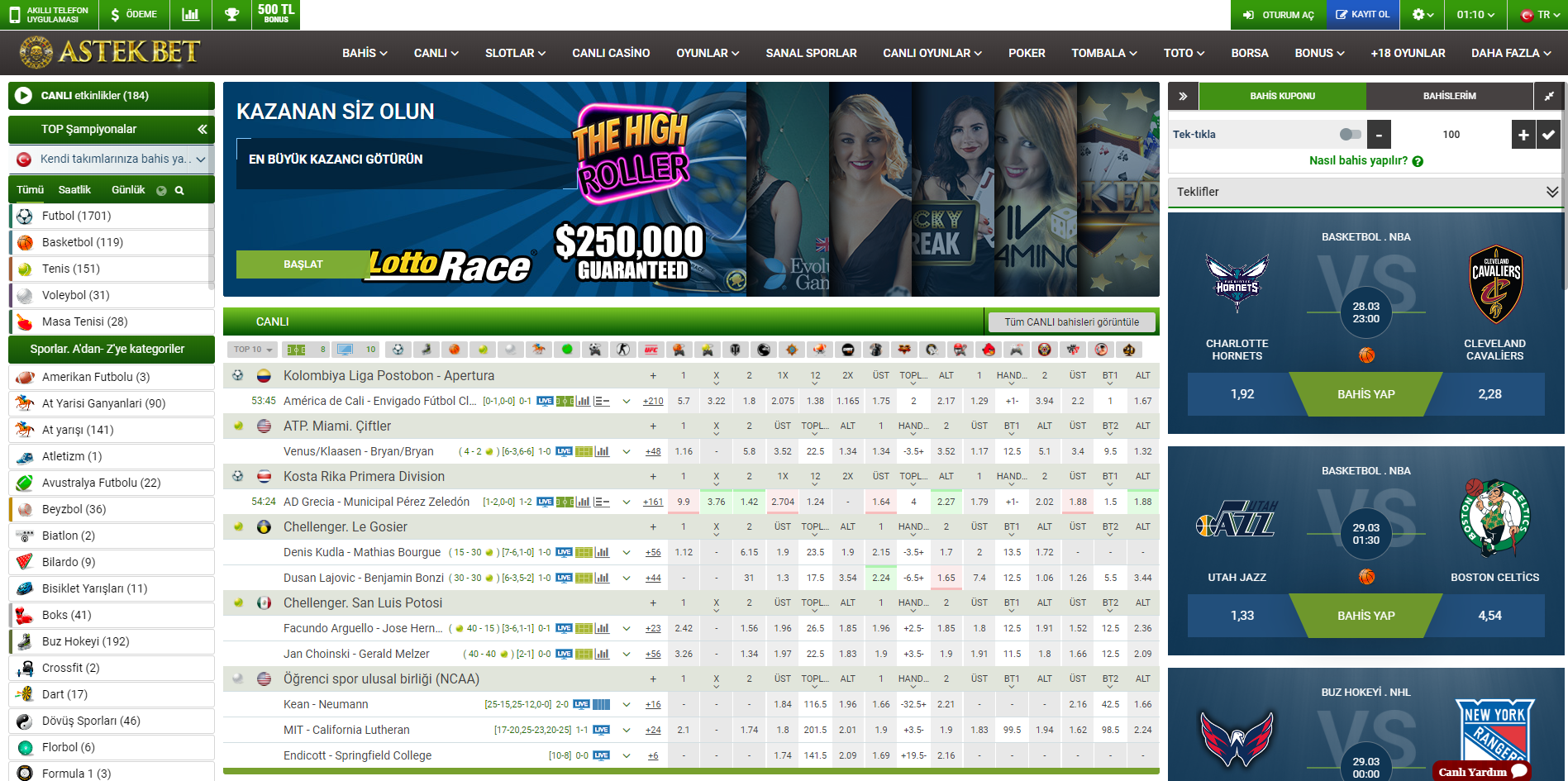Confirm stake with checkmark button

[x=1548, y=135]
